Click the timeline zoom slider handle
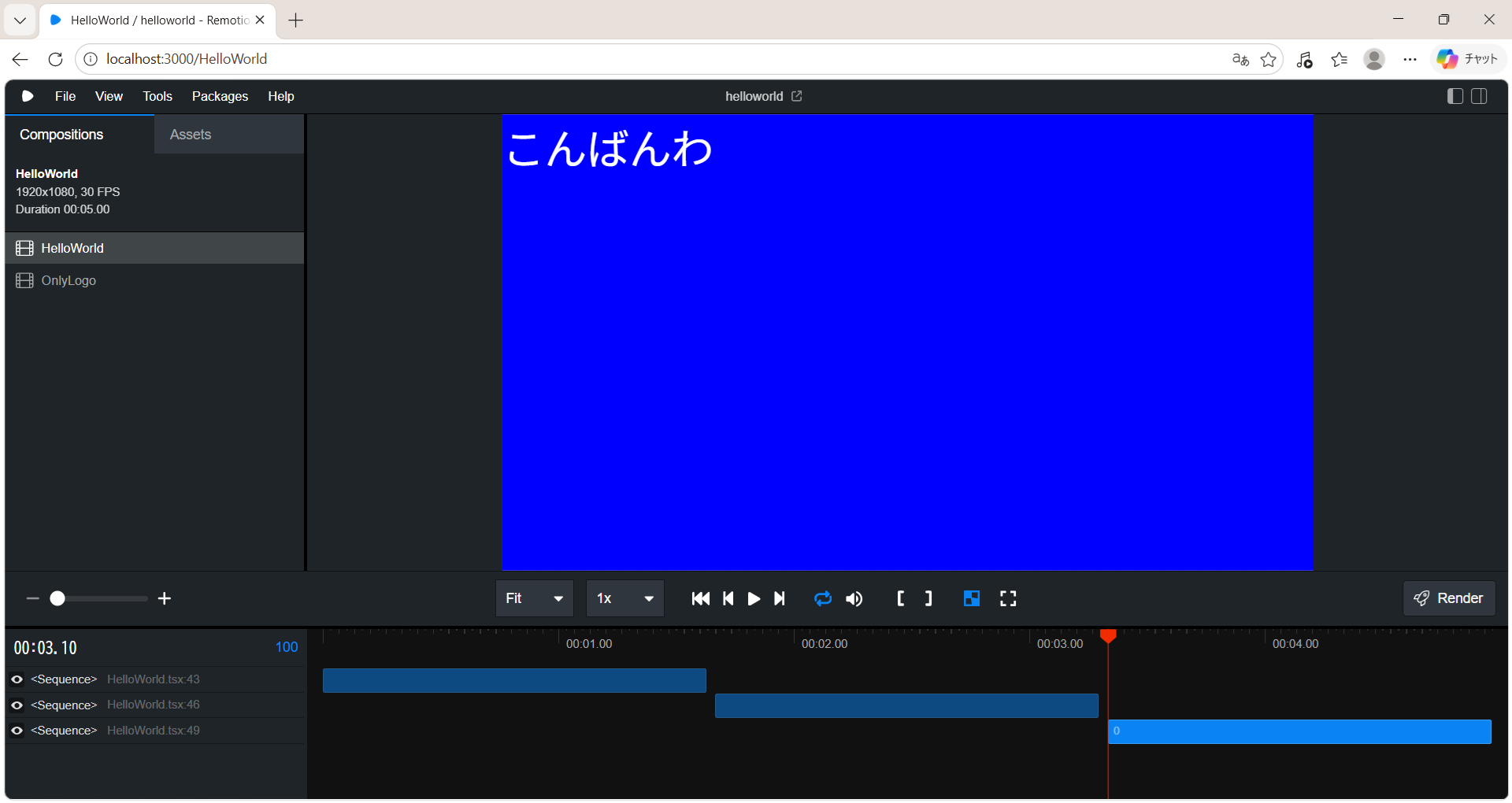The image size is (1512, 803). [x=57, y=599]
